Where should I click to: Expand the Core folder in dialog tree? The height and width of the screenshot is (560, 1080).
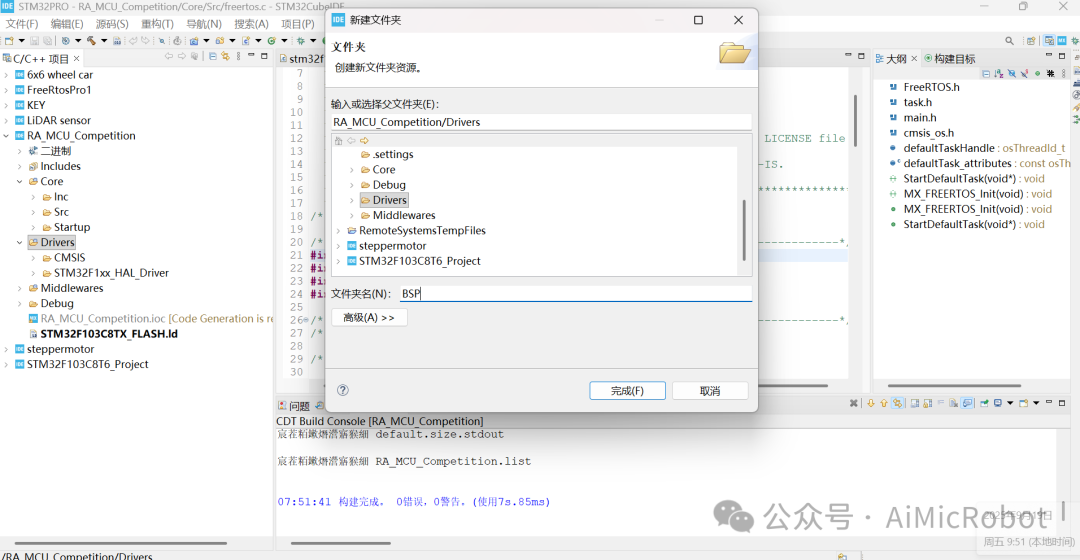coord(351,169)
